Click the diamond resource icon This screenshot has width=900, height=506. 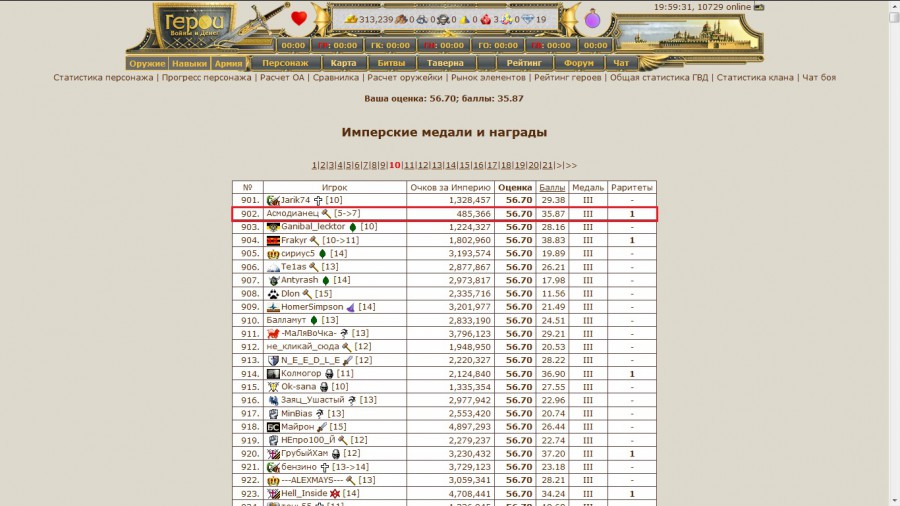(x=527, y=20)
